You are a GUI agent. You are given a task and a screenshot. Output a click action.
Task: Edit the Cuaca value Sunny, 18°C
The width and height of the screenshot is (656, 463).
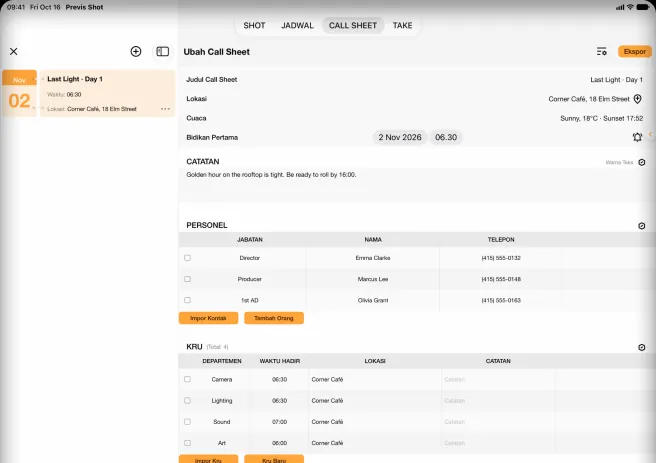click(602, 118)
